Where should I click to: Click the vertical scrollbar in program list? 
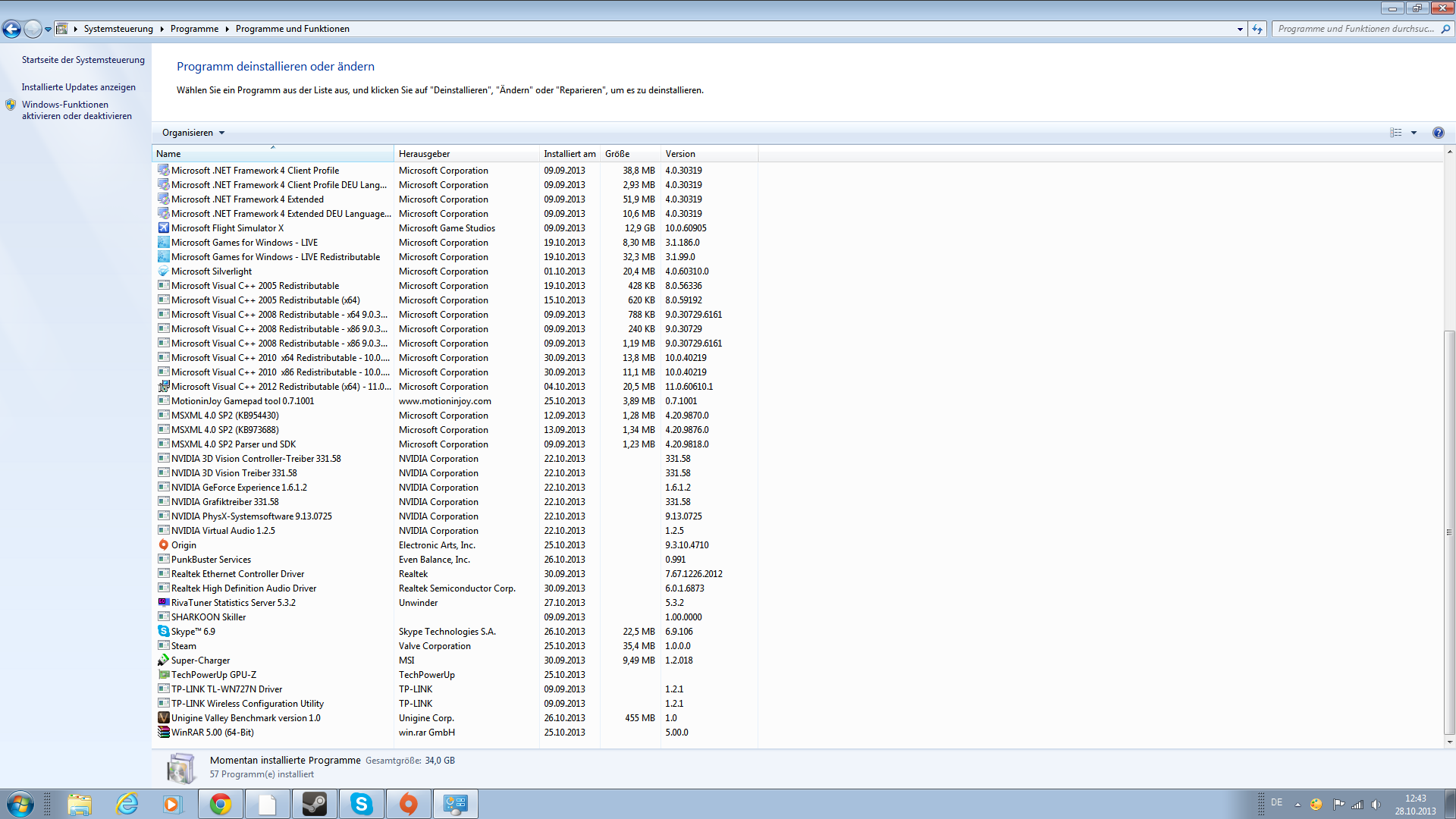[1449, 531]
